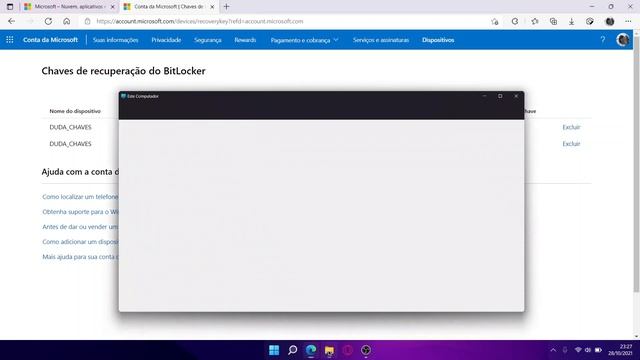Open the Edge Favorites list icon

point(535,21)
